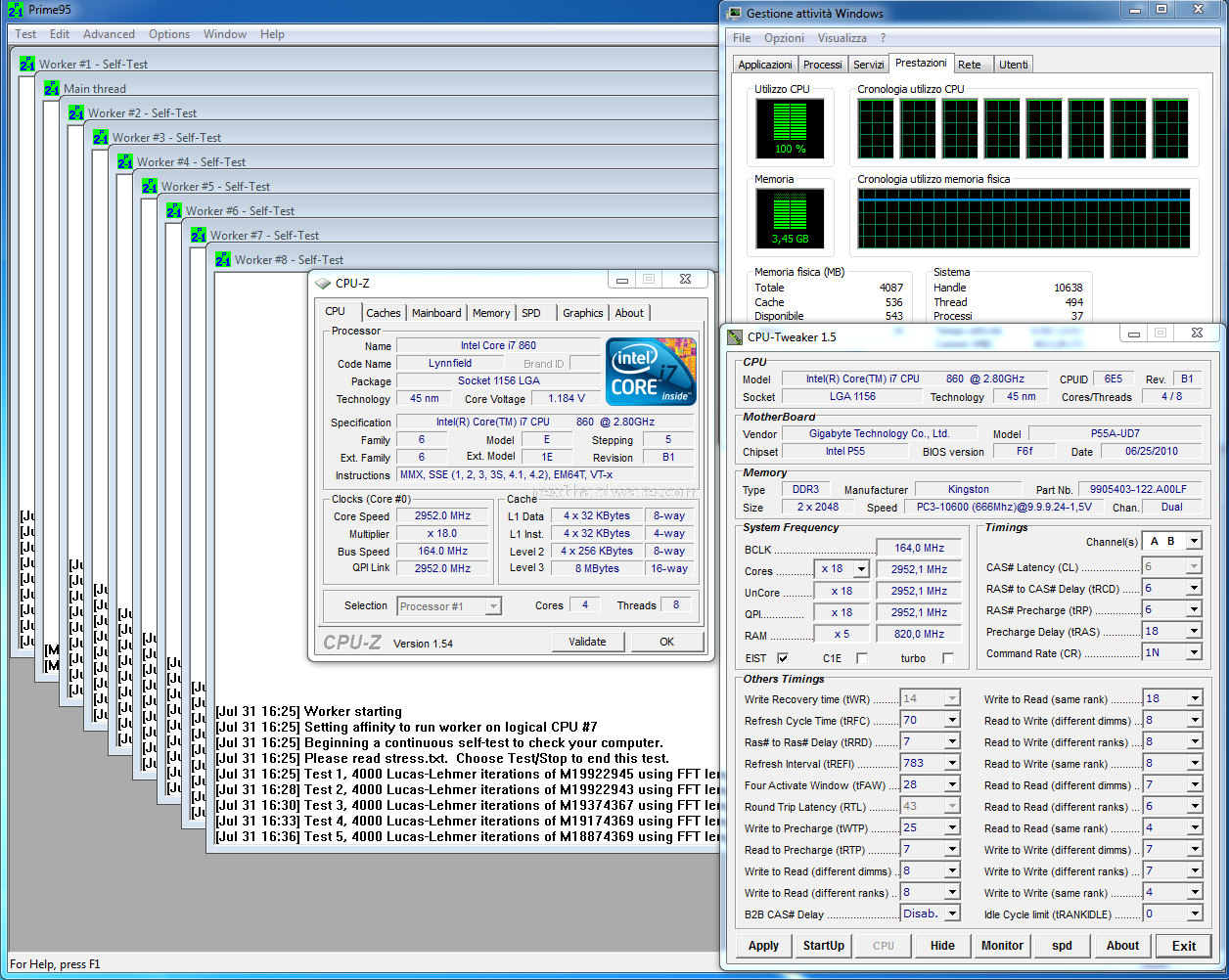Click the CPU-Z title bar icon

323,283
